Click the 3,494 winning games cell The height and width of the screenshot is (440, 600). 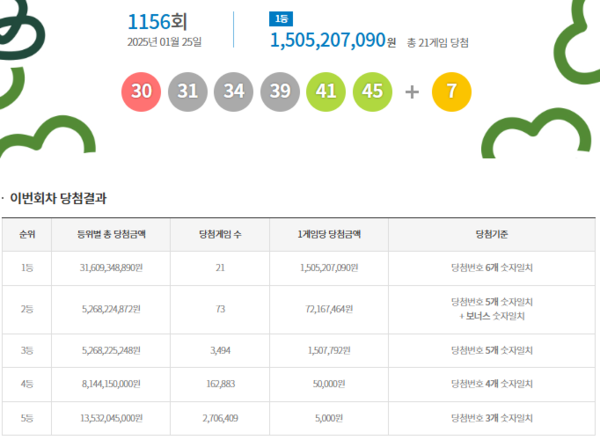coord(220,350)
